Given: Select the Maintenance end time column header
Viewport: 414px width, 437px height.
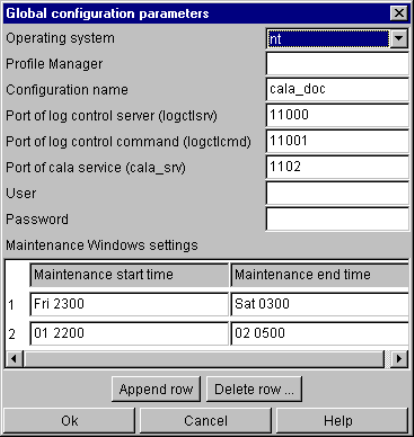Looking at the screenshot, I should click(319, 275).
